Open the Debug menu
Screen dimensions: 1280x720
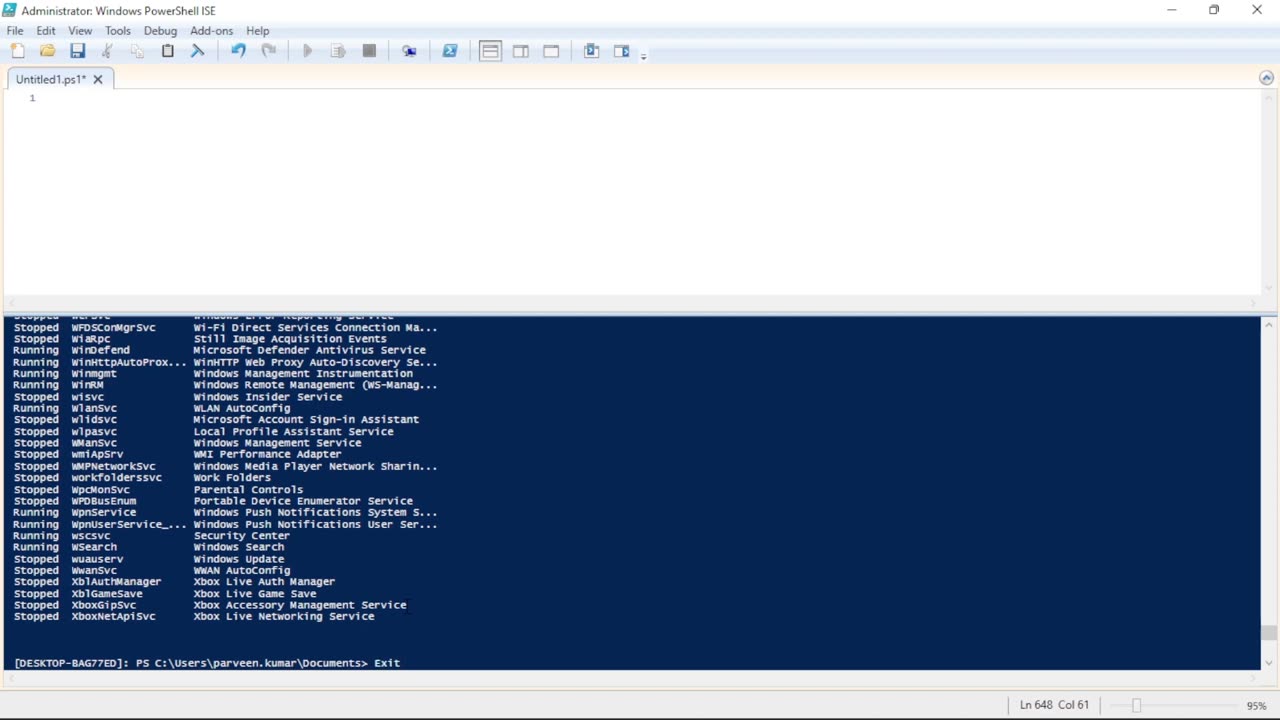(x=160, y=31)
